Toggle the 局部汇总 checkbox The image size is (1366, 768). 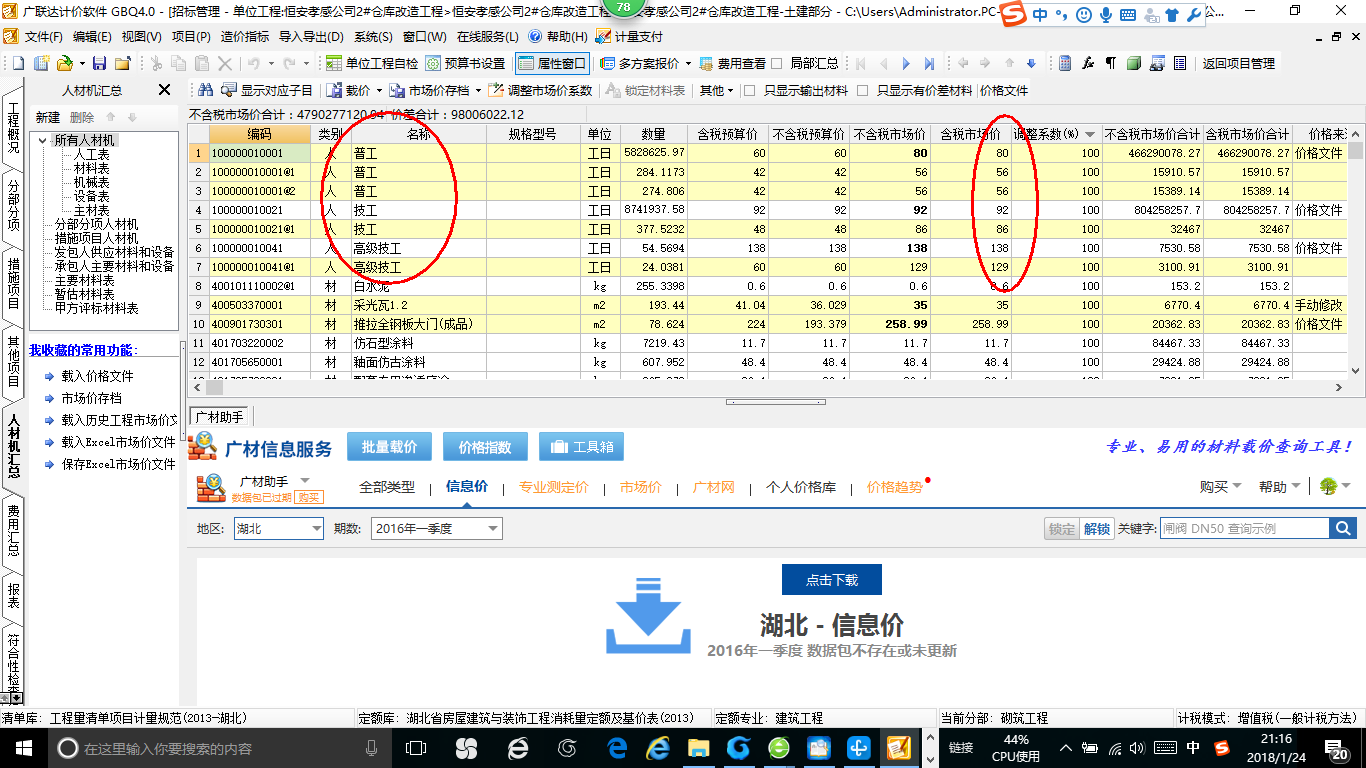[777, 63]
